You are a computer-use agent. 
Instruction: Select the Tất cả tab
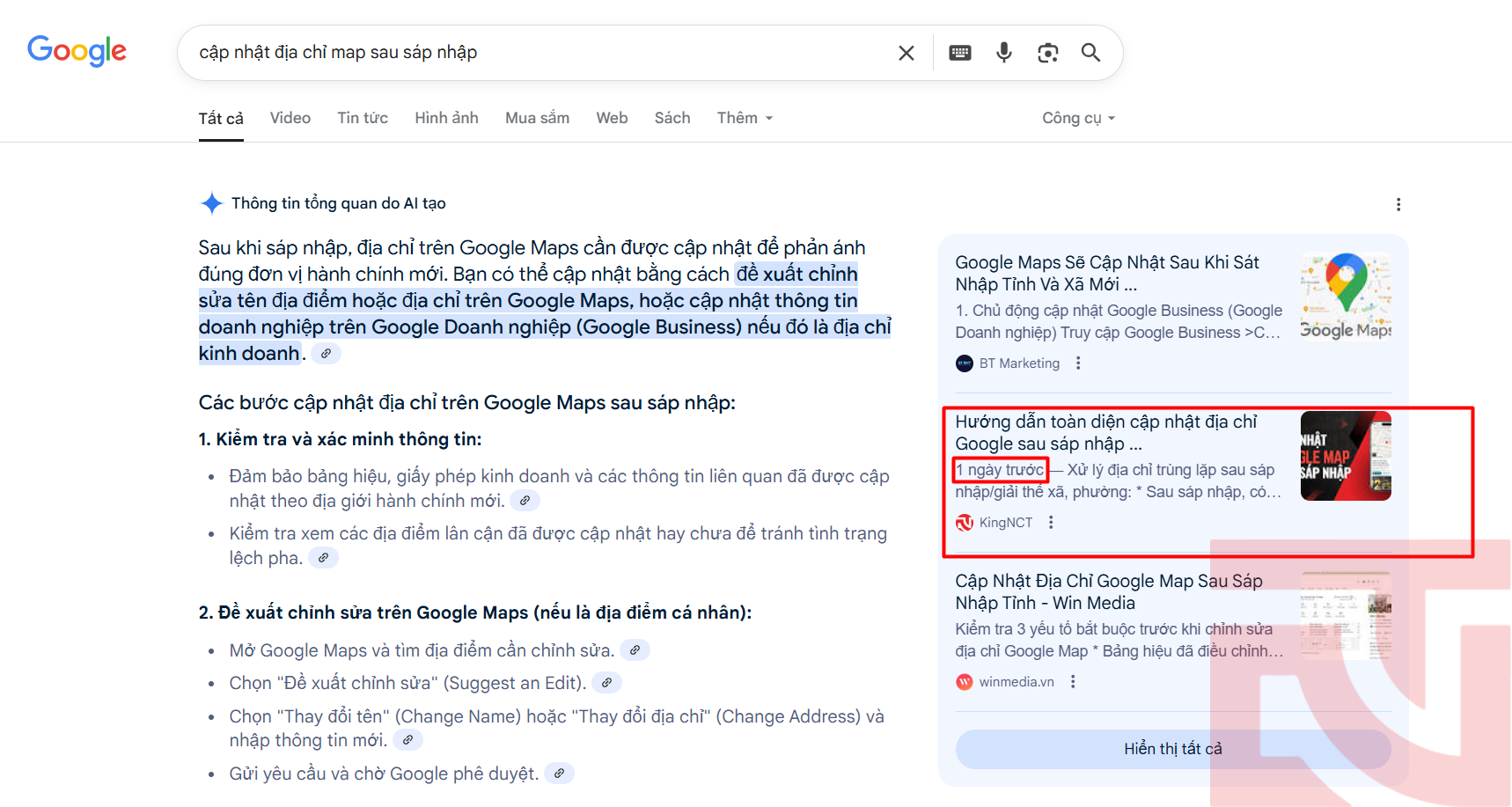coord(221,118)
